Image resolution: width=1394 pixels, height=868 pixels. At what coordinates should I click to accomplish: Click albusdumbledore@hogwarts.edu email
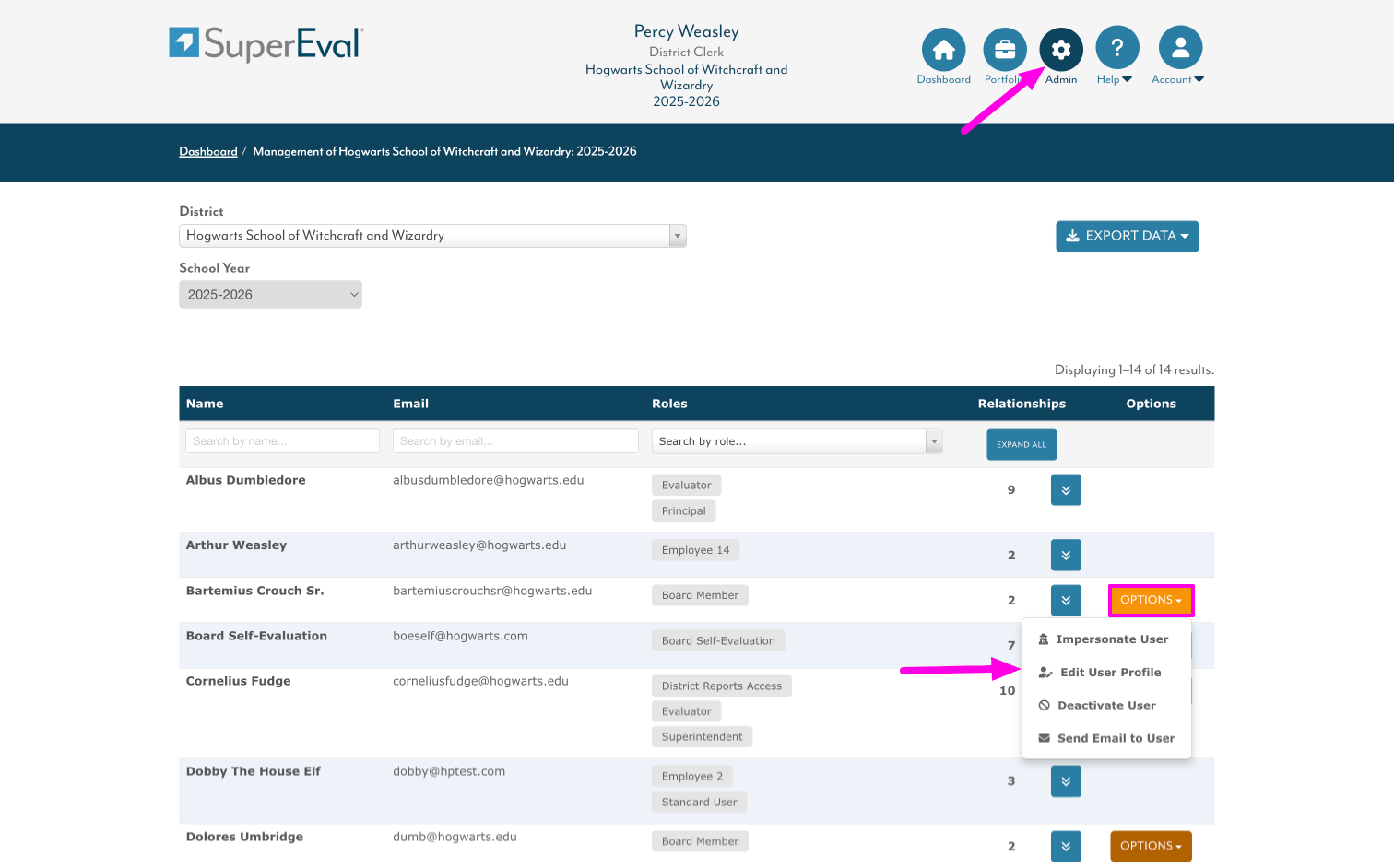(489, 480)
